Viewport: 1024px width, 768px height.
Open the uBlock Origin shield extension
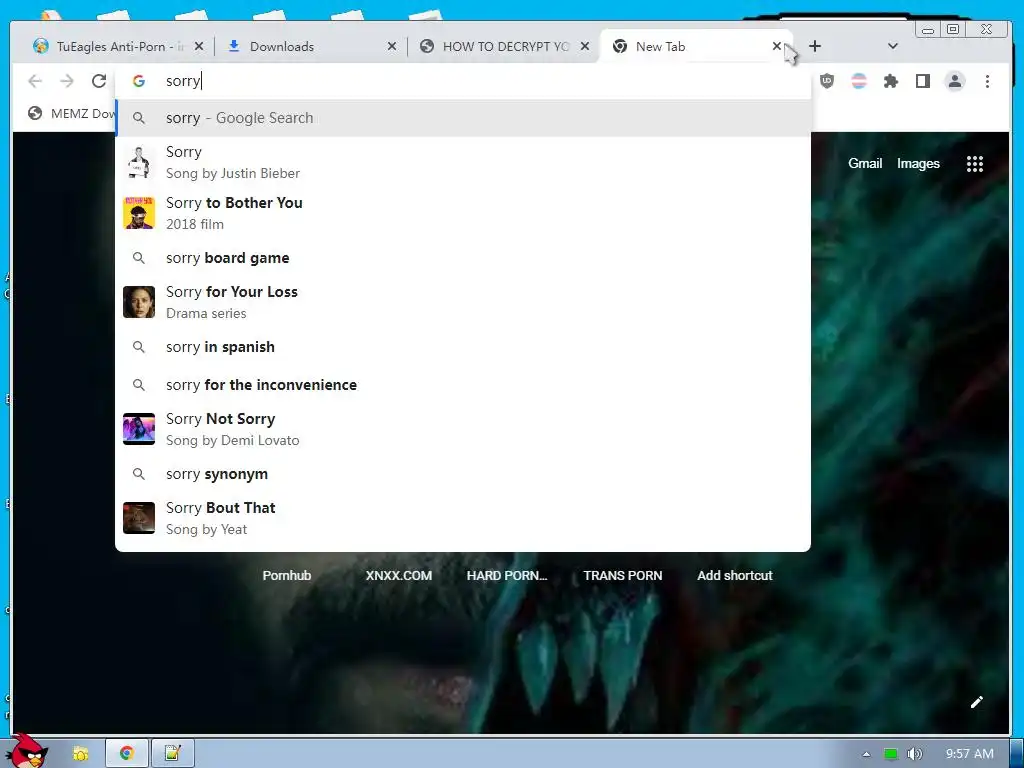827,81
